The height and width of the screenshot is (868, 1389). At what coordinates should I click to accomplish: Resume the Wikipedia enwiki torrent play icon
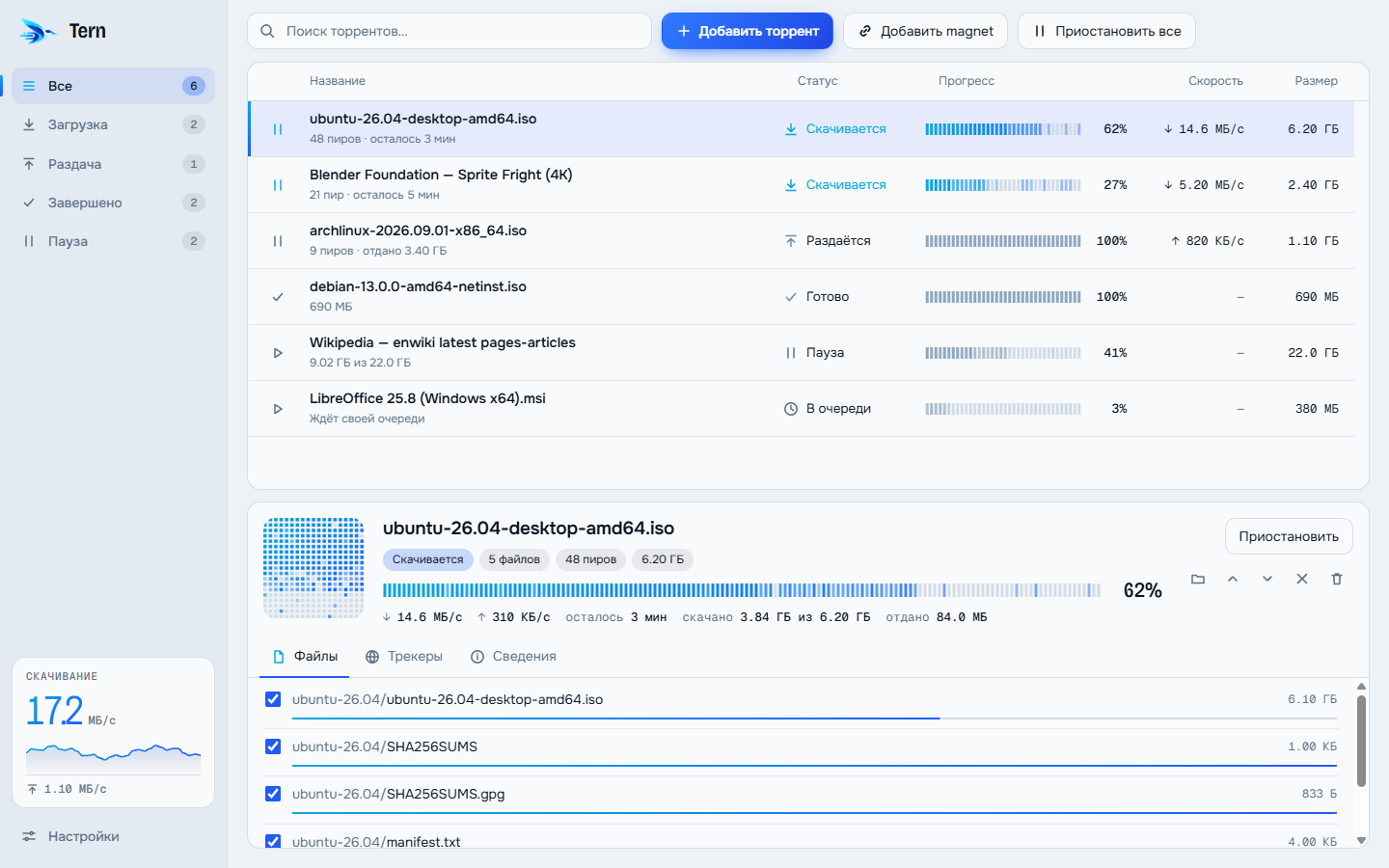[x=278, y=353]
